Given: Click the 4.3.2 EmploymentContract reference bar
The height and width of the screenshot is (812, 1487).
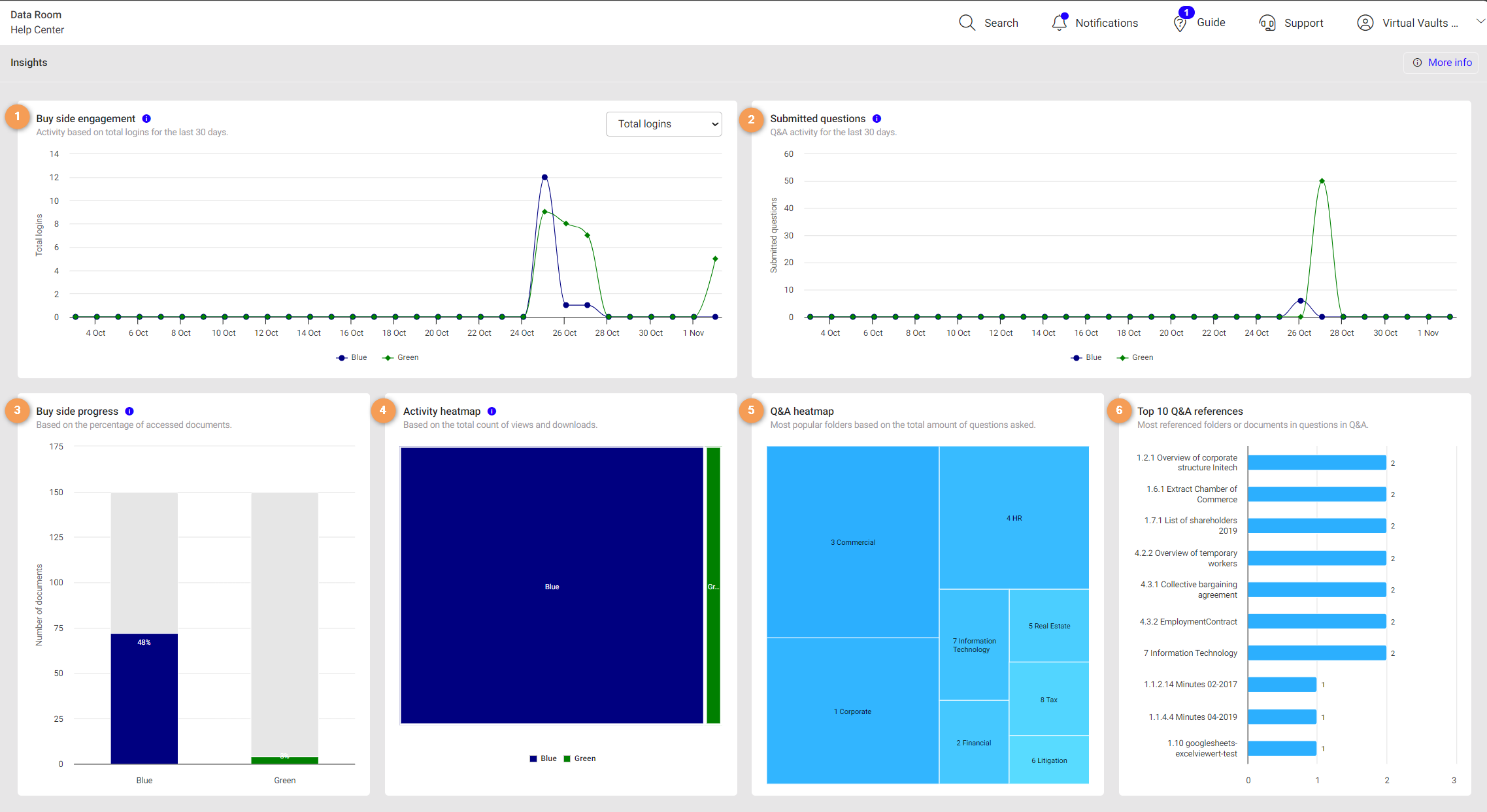Looking at the screenshot, I should pos(1316,621).
